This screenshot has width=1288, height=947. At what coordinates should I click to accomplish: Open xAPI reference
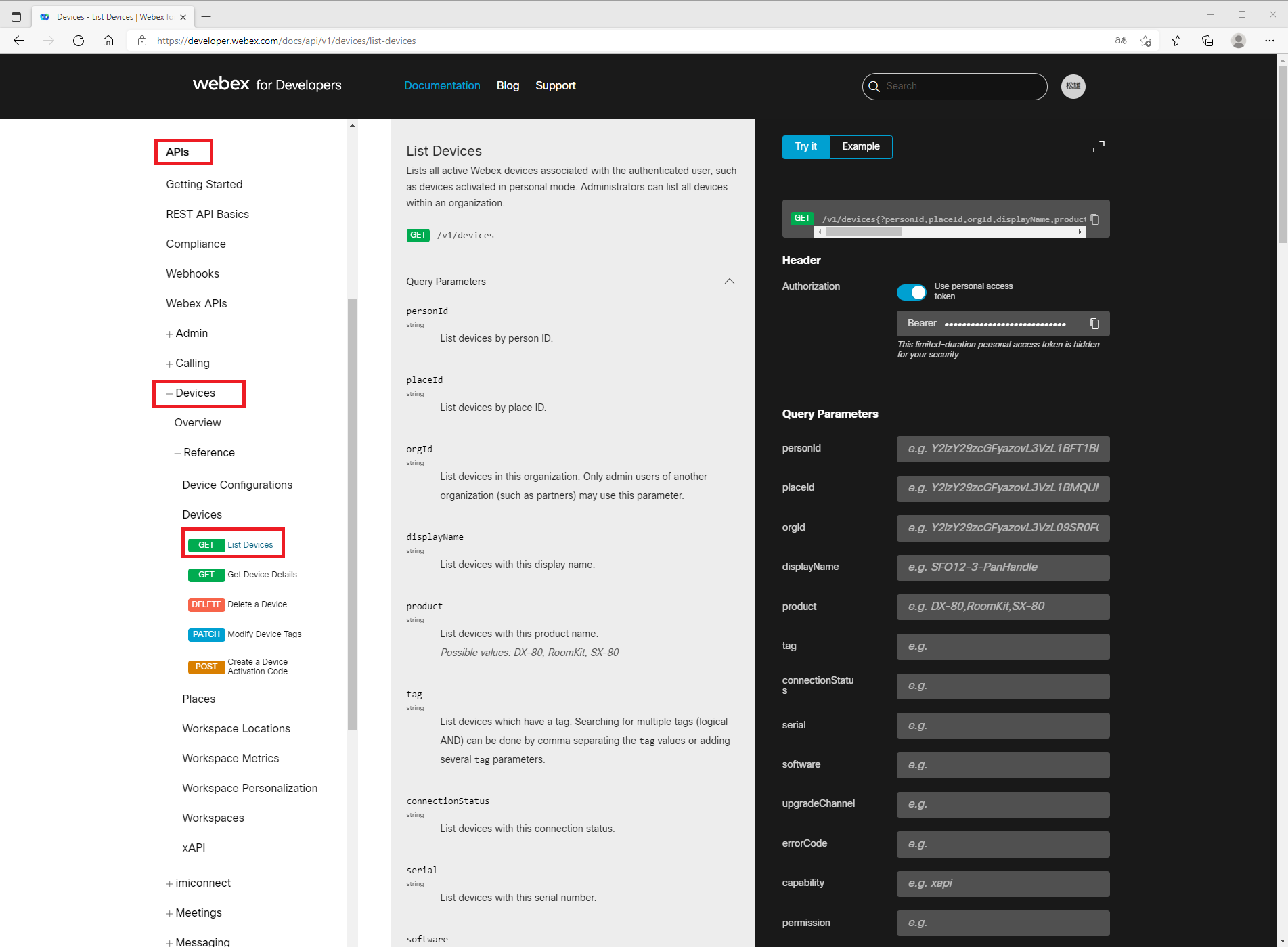click(x=194, y=848)
